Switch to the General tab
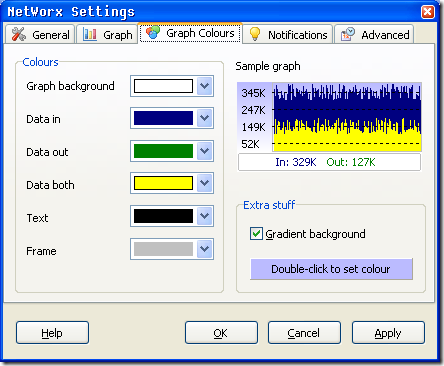 [x=40, y=34]
